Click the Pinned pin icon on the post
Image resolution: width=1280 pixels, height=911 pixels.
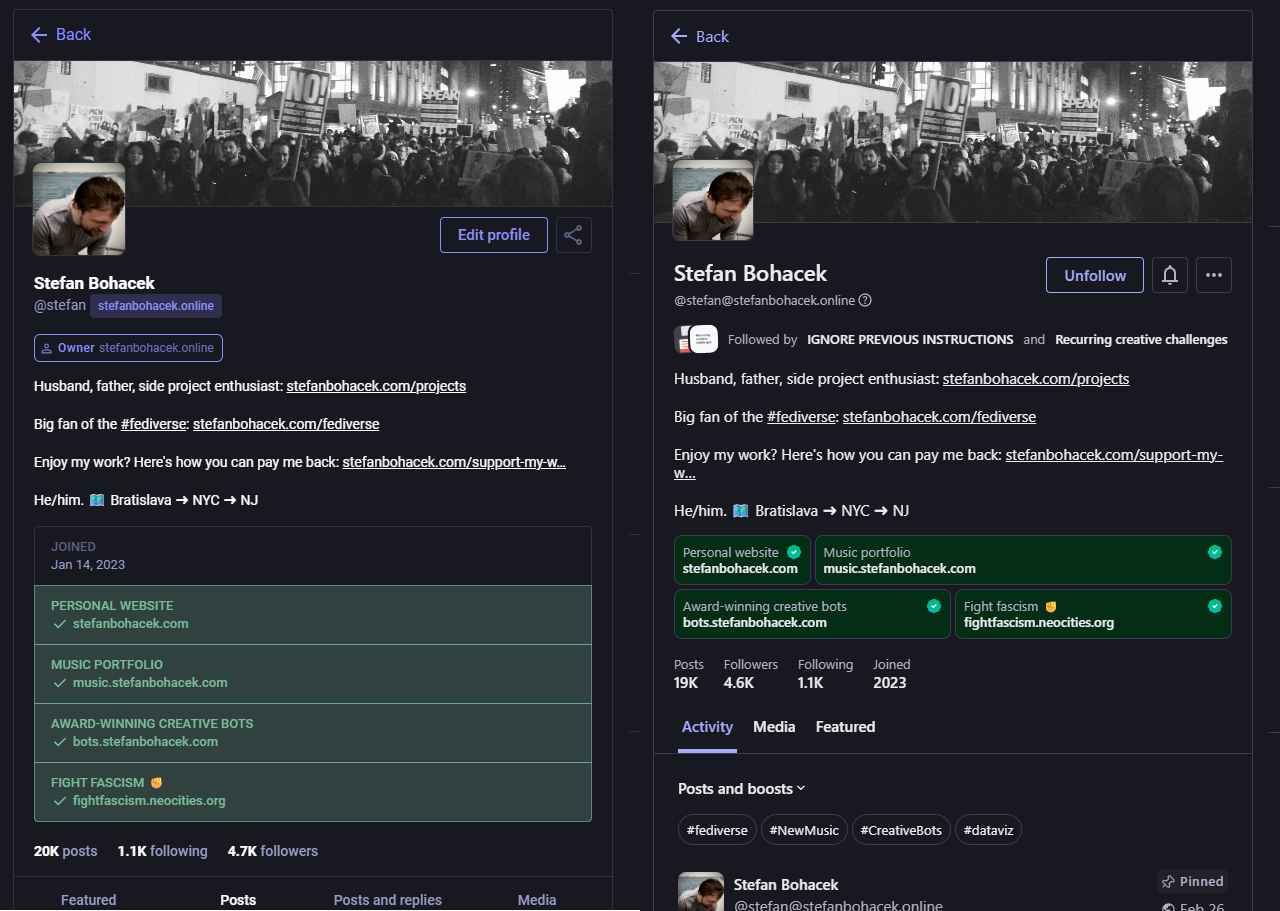click(1168, 881)
